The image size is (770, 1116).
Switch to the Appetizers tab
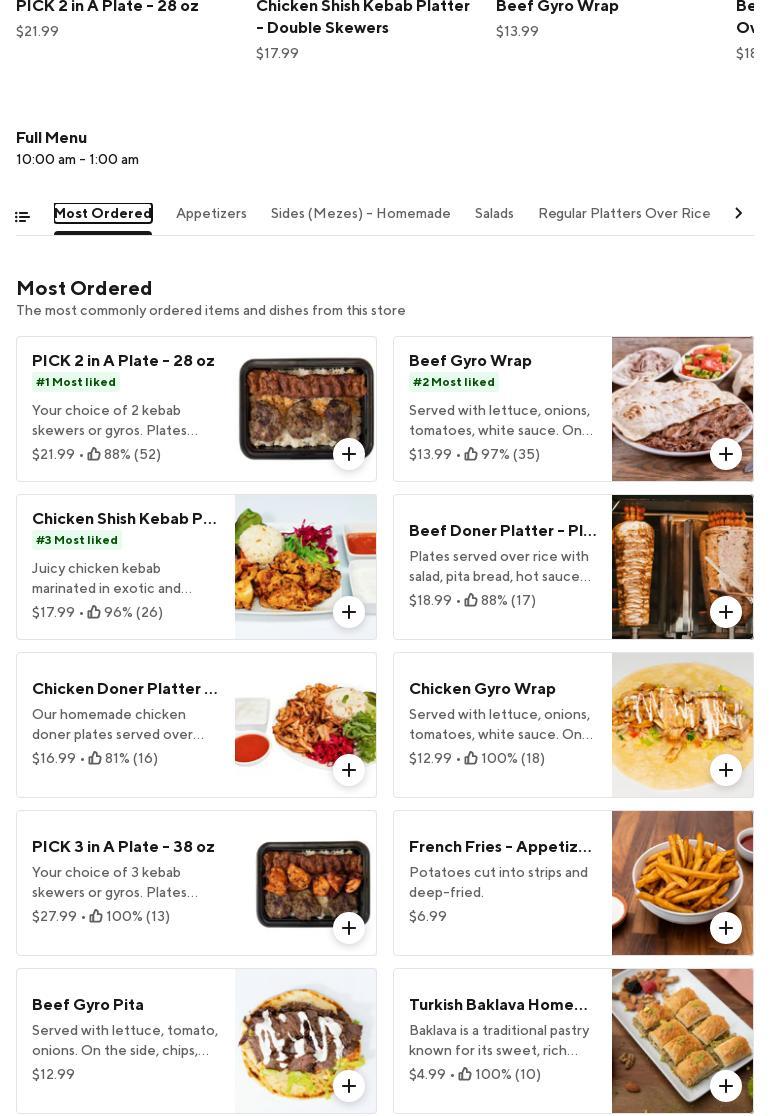pos(211,214)
